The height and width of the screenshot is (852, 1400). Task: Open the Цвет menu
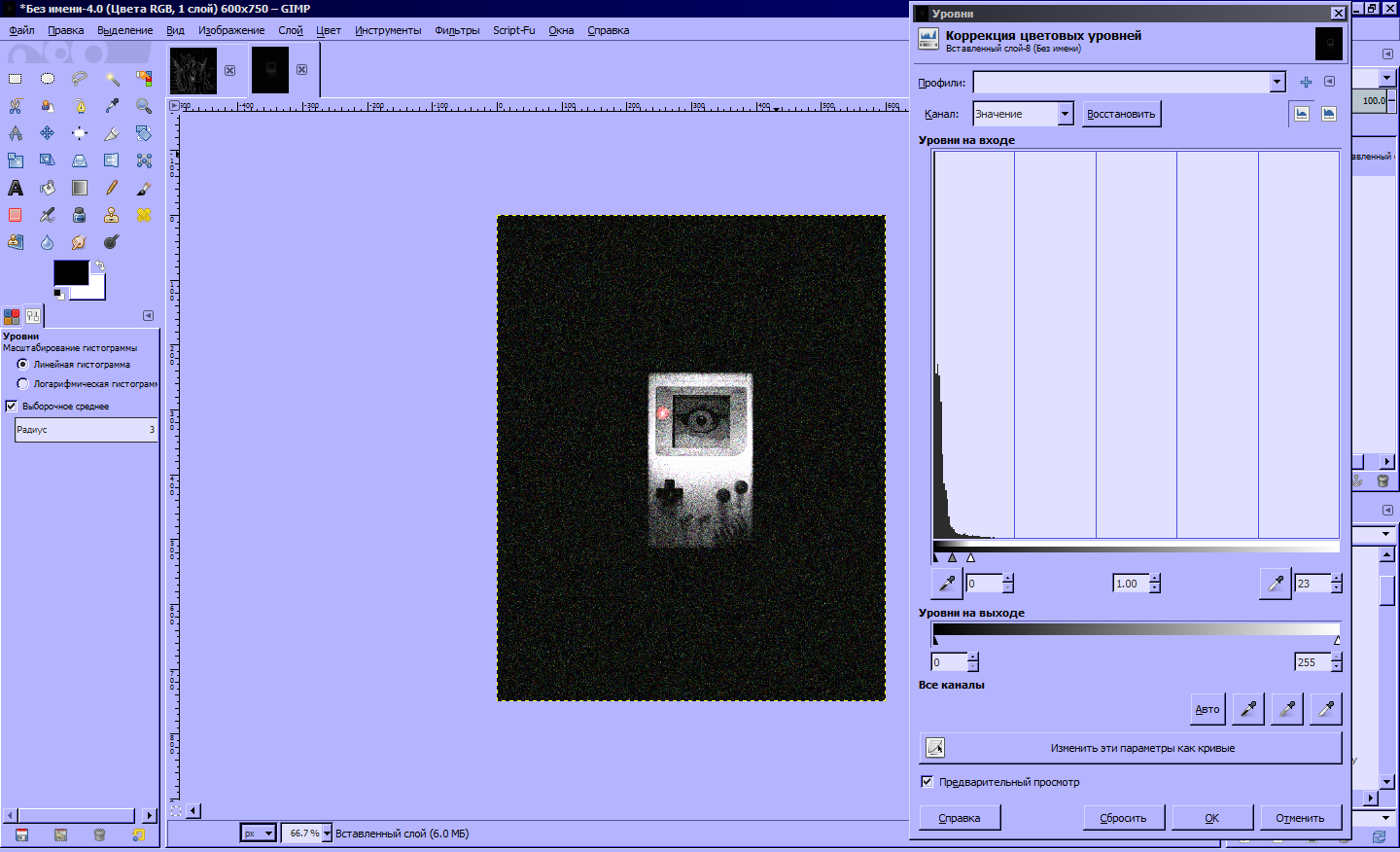click(x=329, y=30)
